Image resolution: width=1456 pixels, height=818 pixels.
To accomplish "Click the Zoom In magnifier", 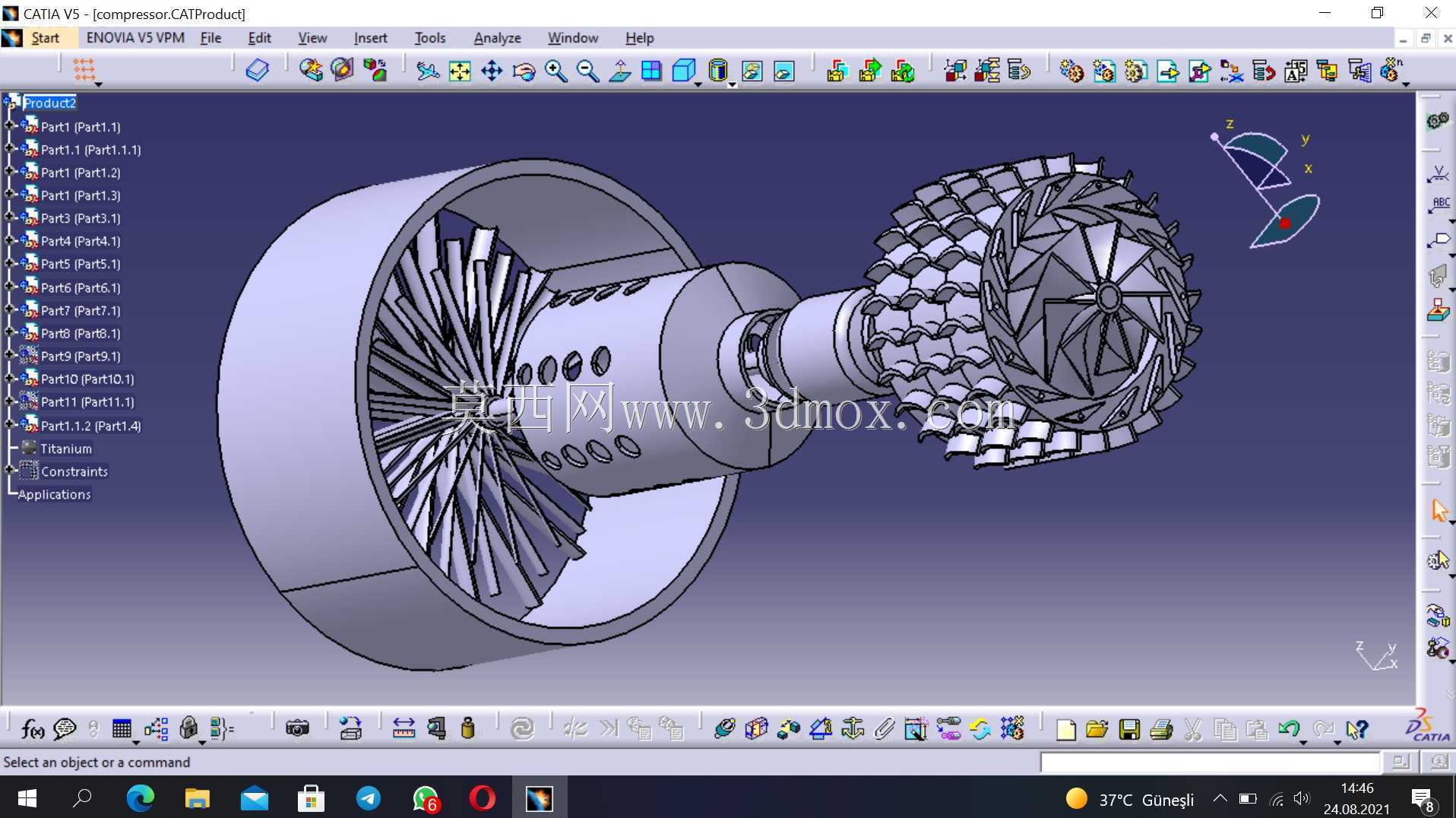I will (555, 71).
